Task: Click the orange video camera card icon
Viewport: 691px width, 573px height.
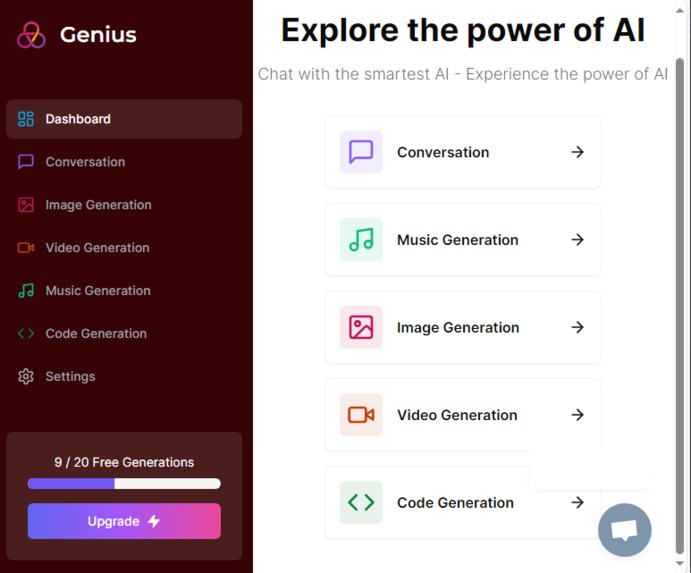Action: click(x=361, y=415)
